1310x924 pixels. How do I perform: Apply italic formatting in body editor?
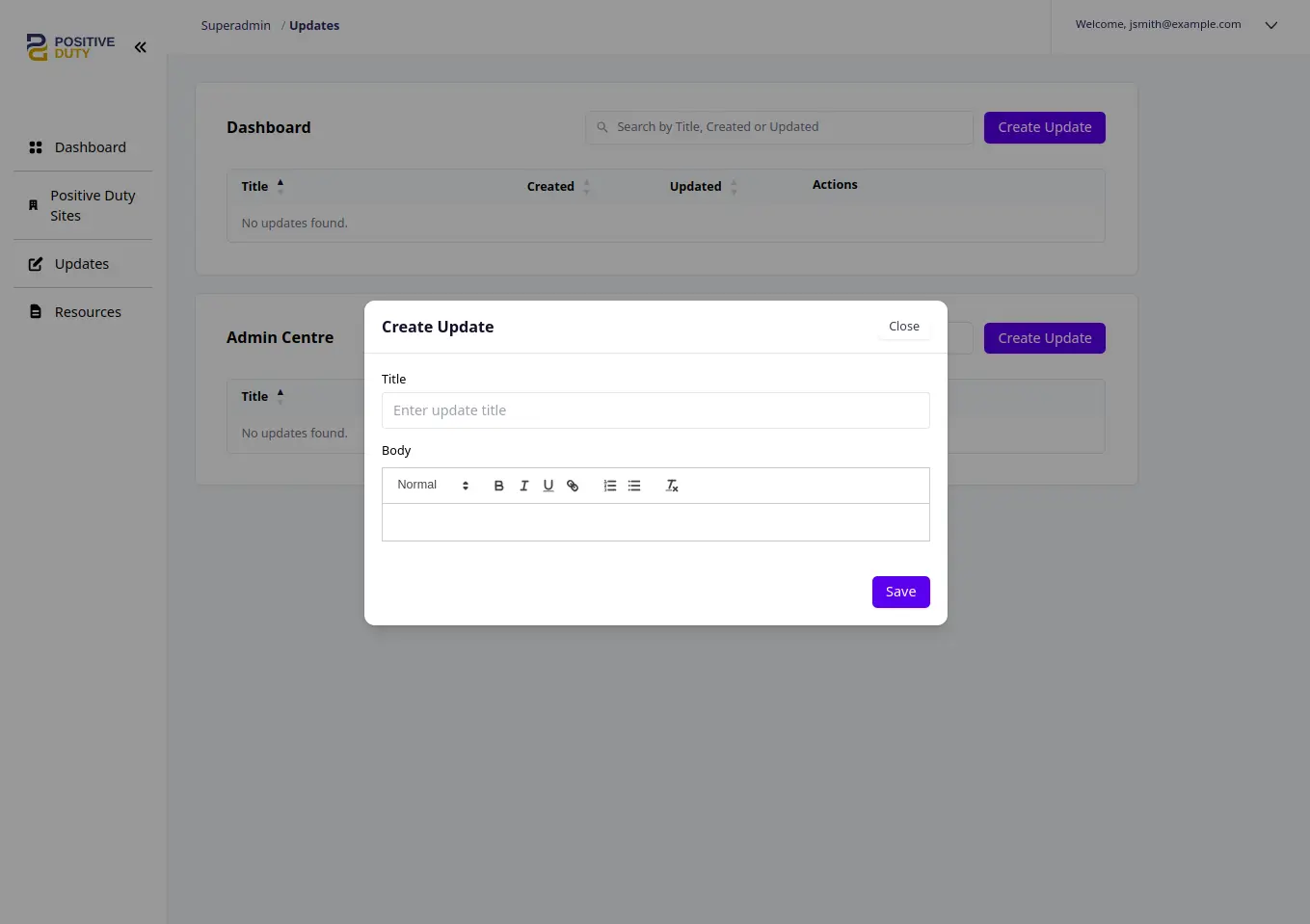[x=523, y=486]
